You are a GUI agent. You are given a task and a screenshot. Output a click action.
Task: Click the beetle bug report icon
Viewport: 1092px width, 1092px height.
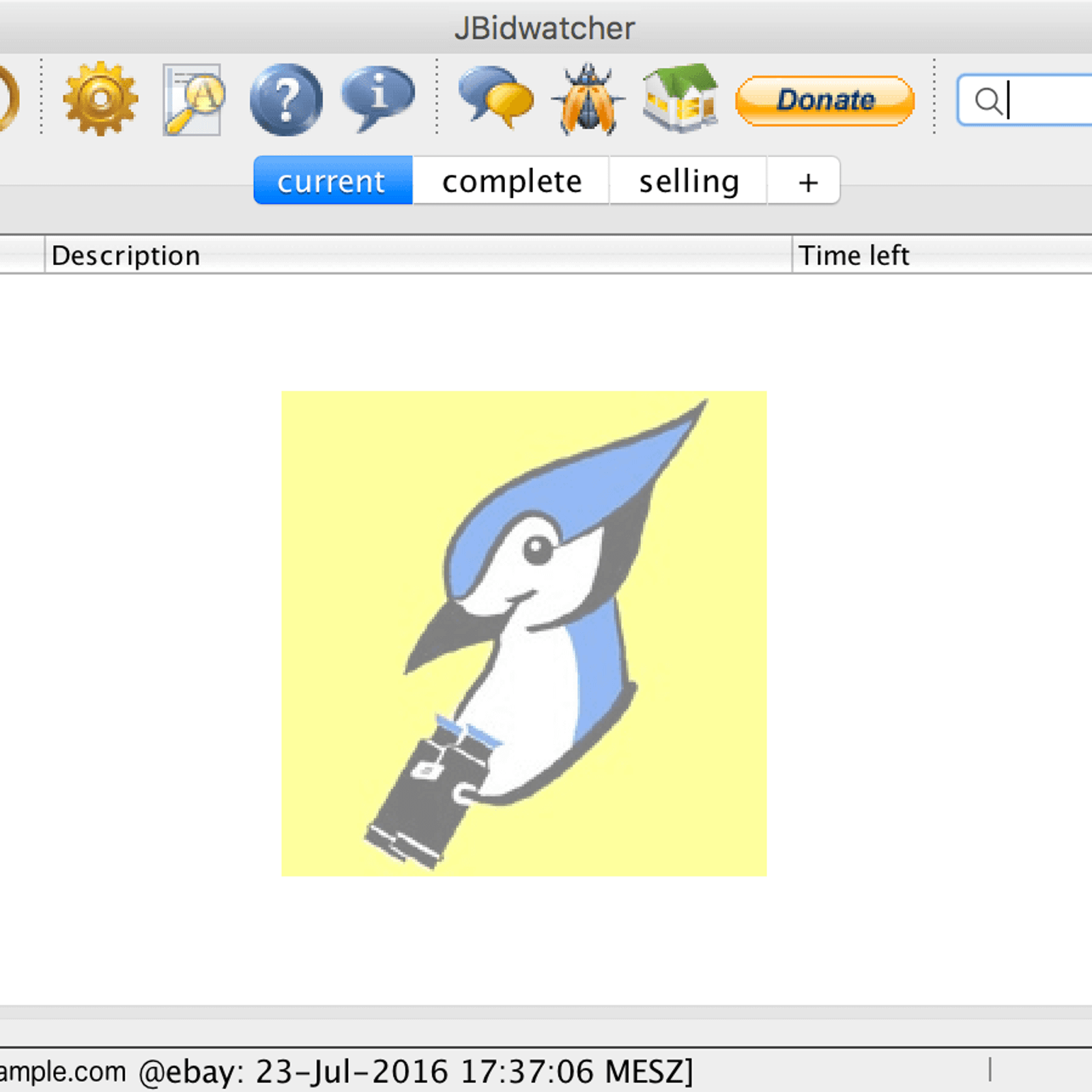(588, 99)
